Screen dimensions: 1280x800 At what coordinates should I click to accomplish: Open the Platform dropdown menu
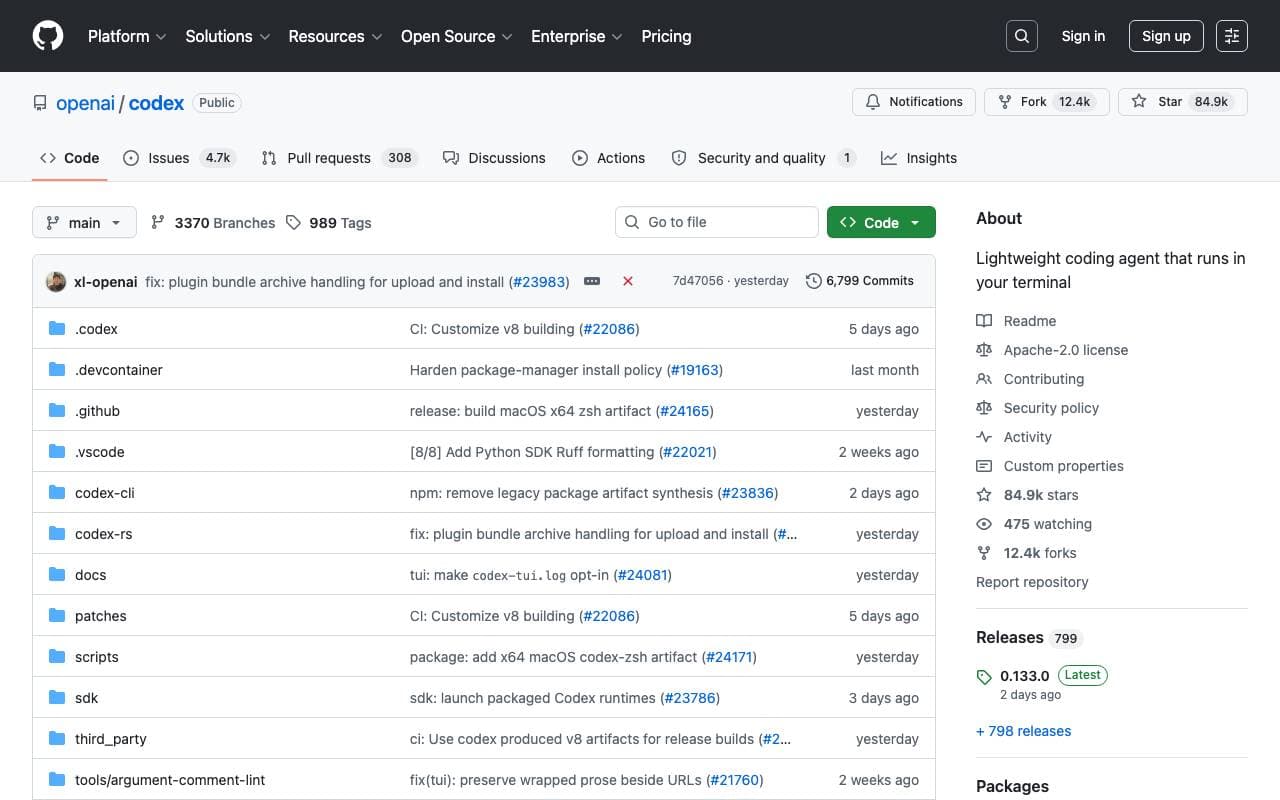tap(126, 36)
